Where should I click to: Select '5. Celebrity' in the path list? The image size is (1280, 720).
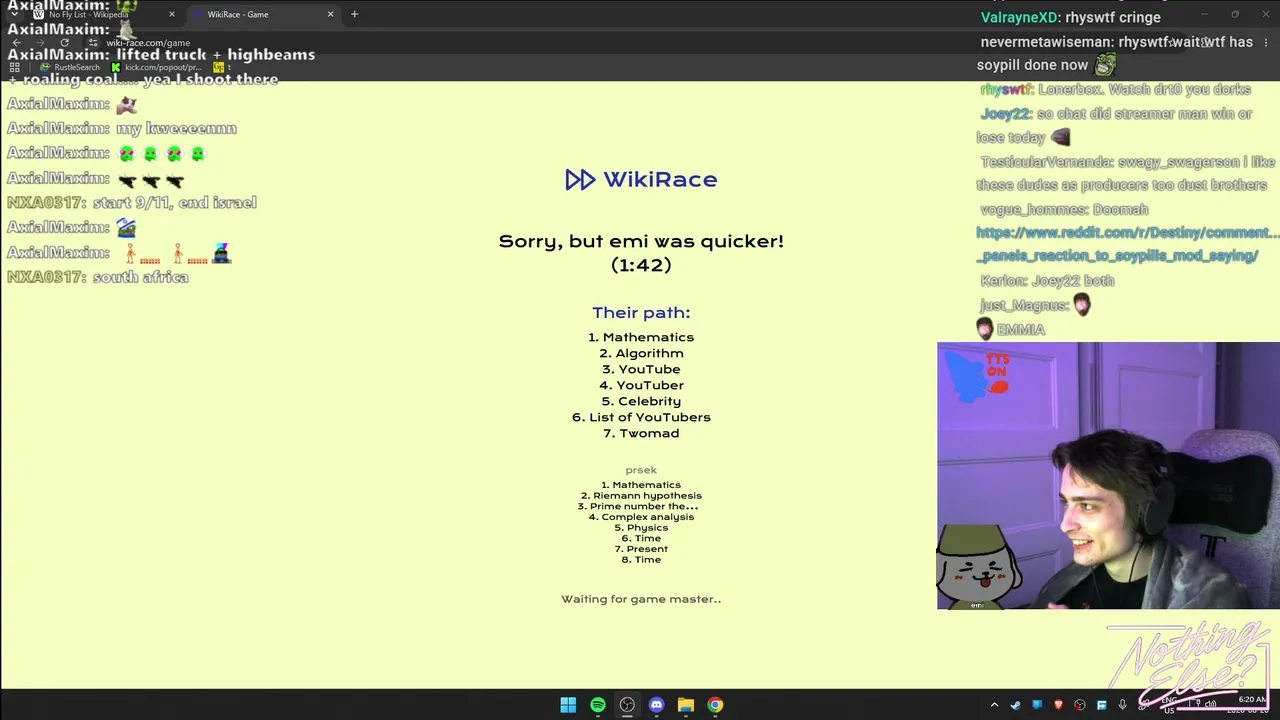(x=641, y=401)
